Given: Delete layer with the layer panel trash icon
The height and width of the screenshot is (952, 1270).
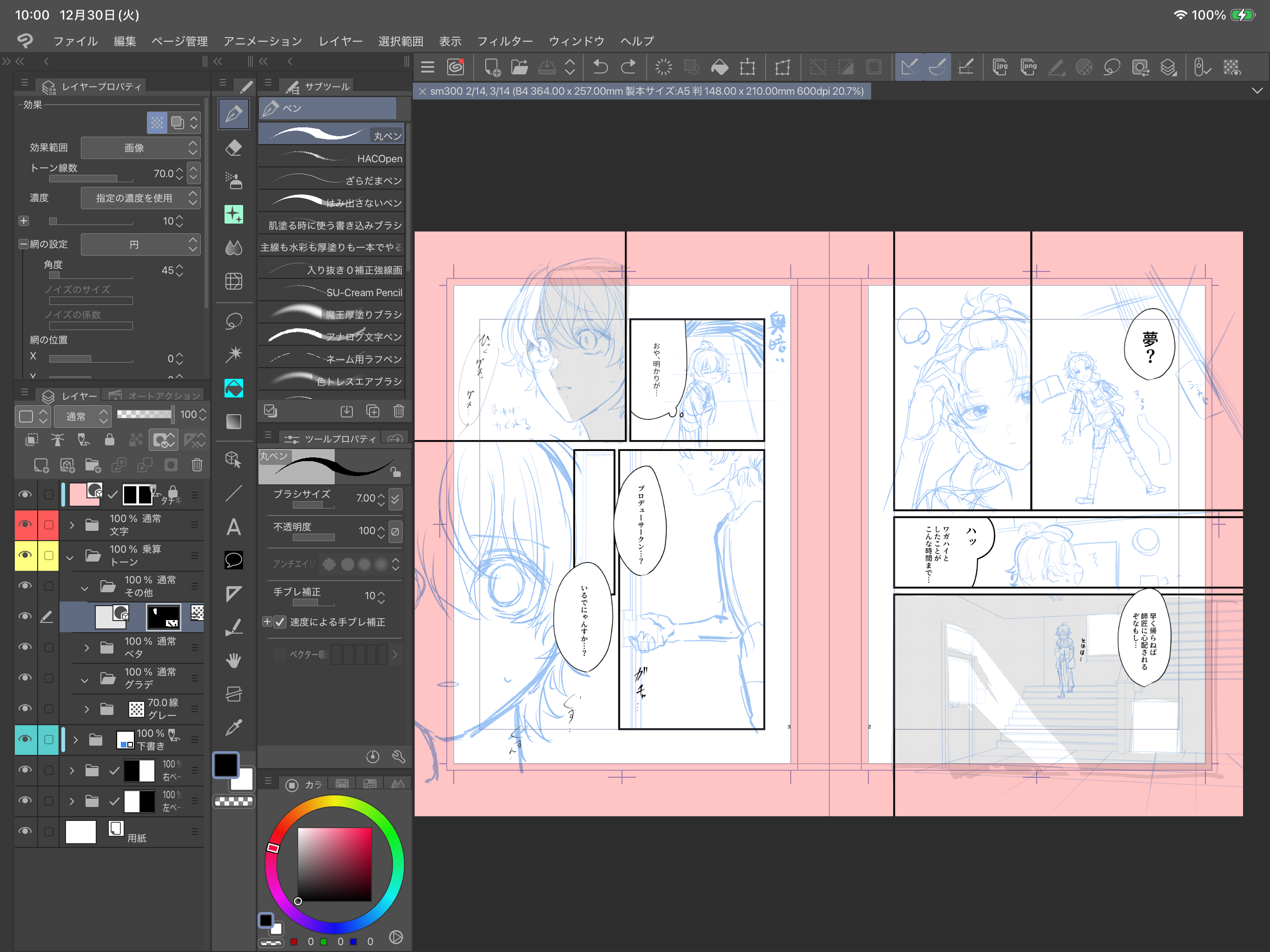Looking at the screenshot, I should tap(197, 465).
